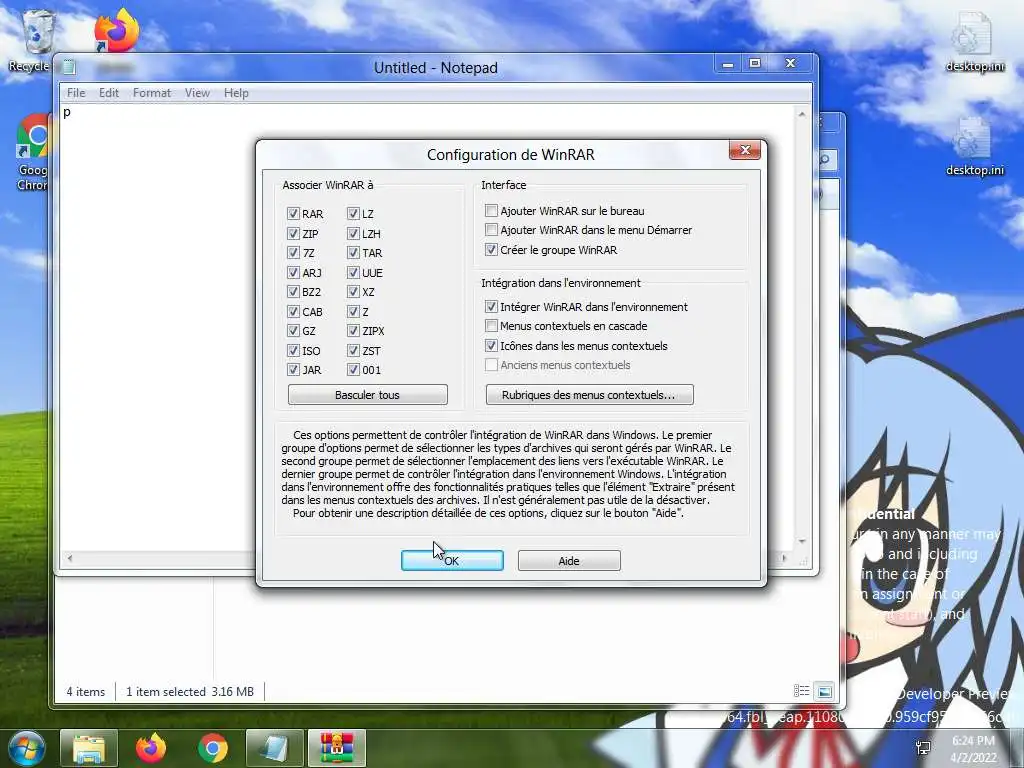Toggle Intégrer WinRAR dans l'environnement
This screenshot has width=1024, height=768.
tap(491, 306)
